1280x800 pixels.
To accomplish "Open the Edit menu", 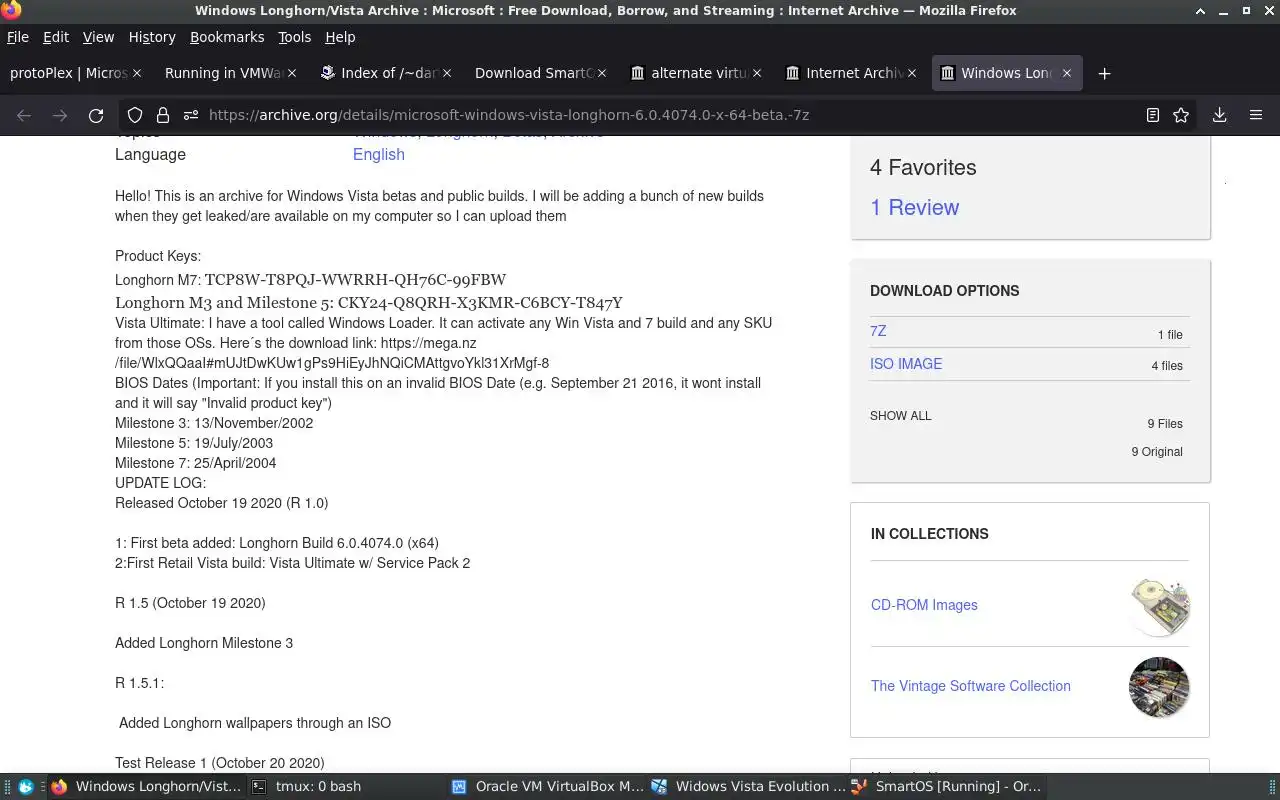I will point(56,37).
